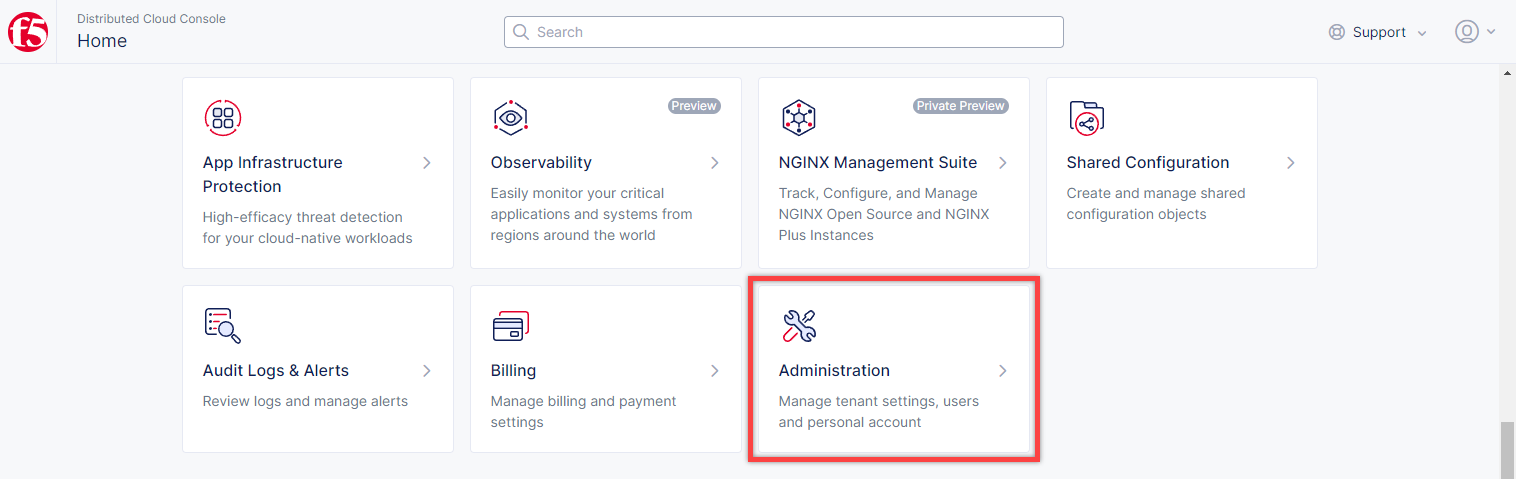Open App Infrastructure Protection title link
This screenshot has height=479, width=1516.
[273, 174]
